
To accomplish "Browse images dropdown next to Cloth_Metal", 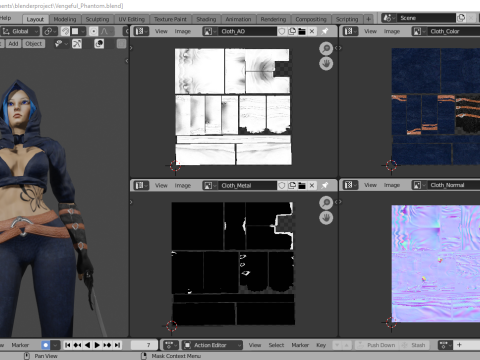I will [210, 185].
